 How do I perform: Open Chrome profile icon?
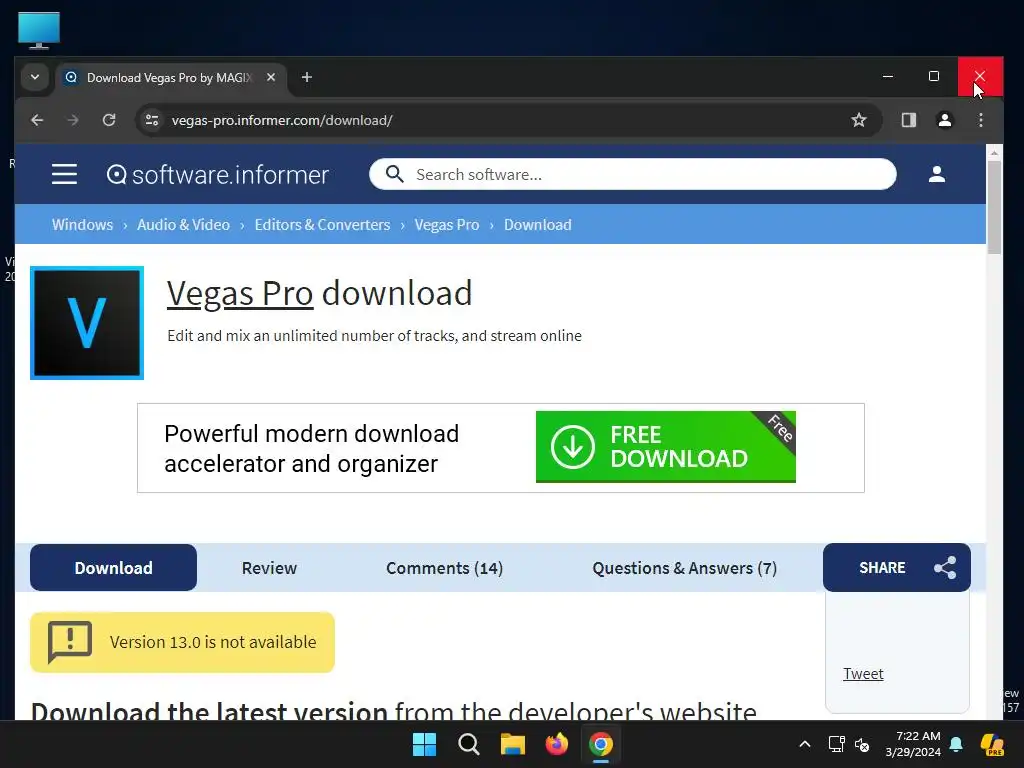944,120
